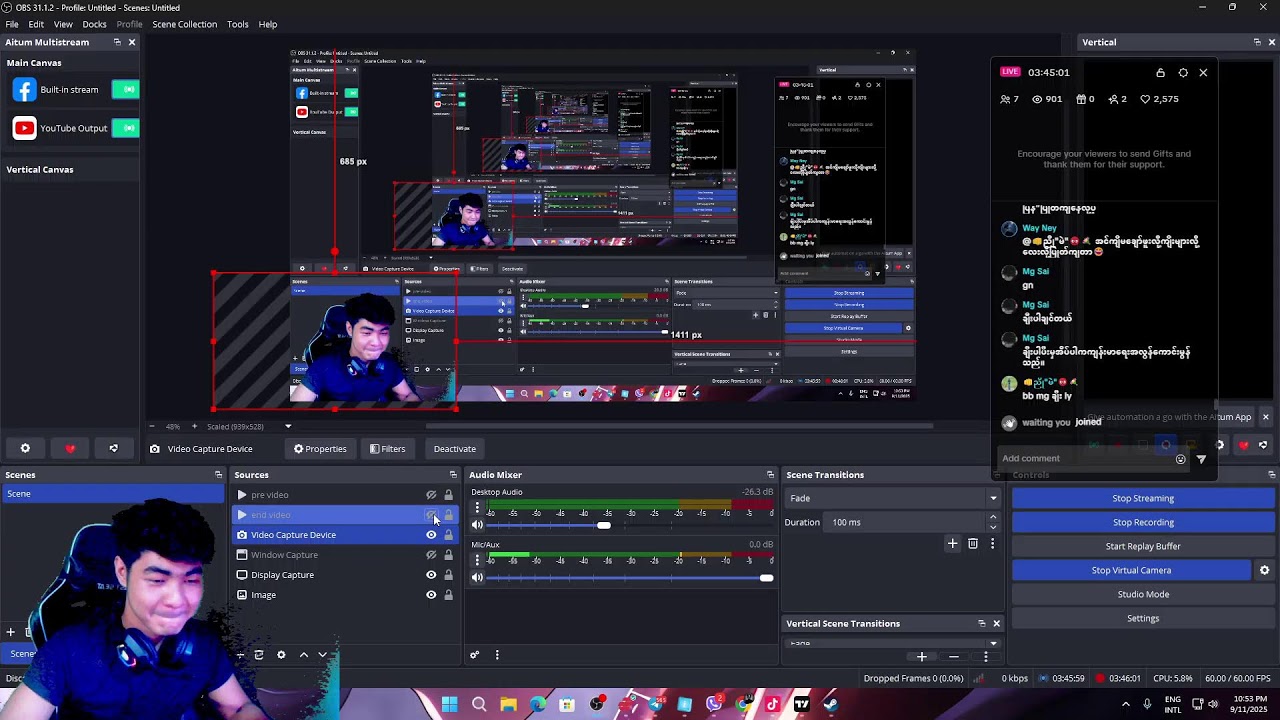Open View menu

[x=63, y=24]
